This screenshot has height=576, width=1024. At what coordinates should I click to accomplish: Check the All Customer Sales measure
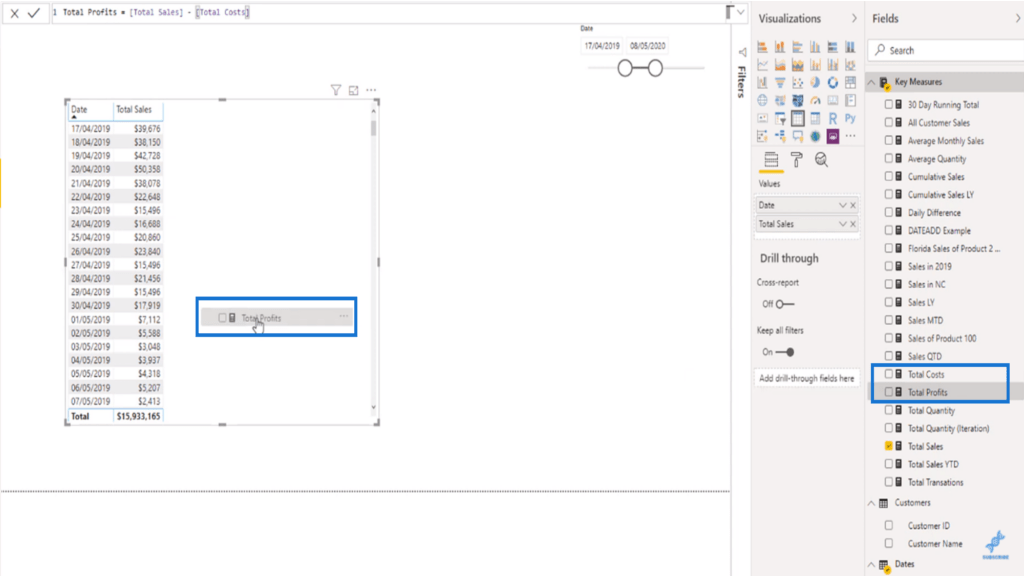[889, 122]
